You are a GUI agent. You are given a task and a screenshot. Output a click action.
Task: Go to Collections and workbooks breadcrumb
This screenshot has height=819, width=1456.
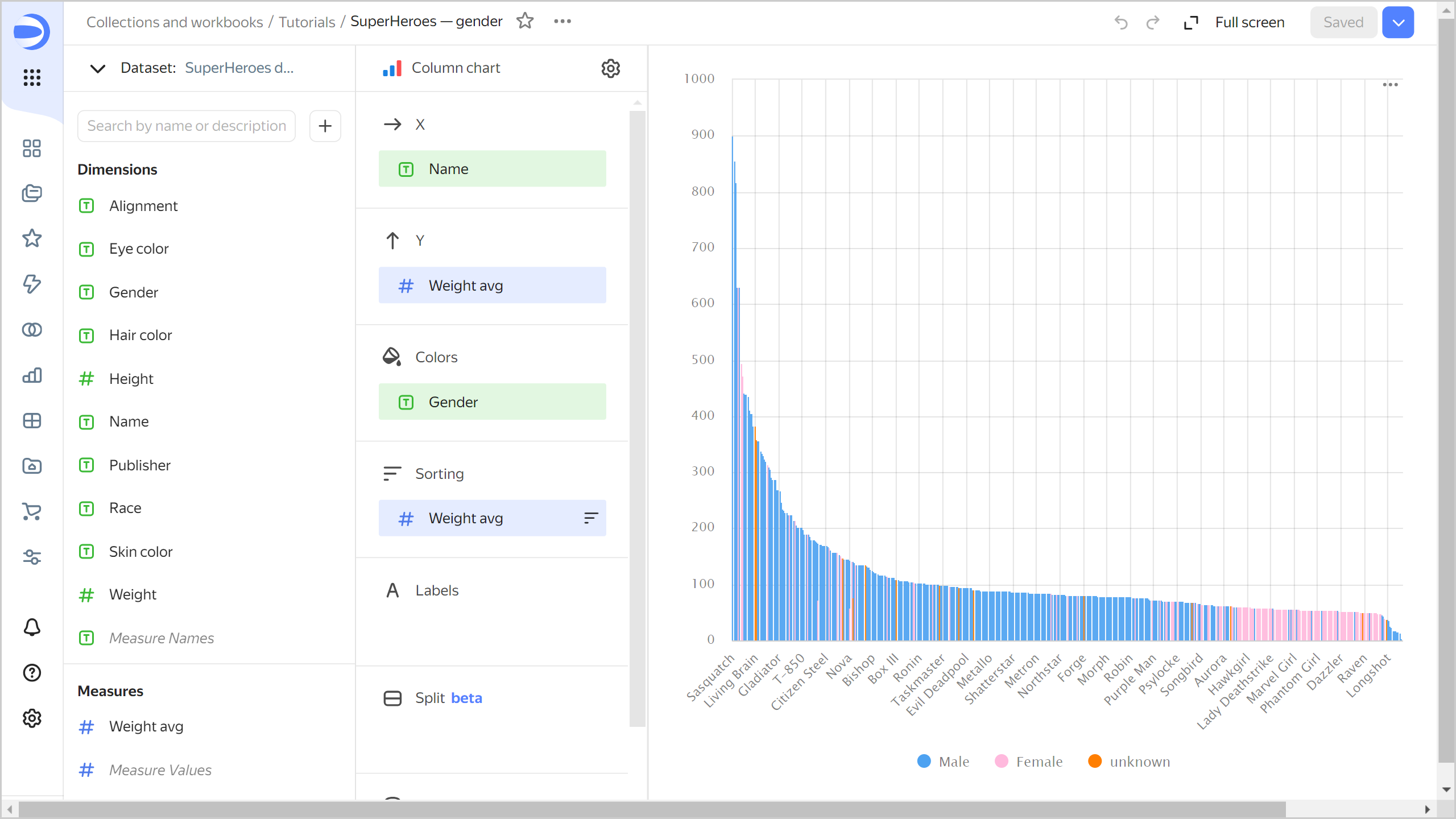[175, 22]
